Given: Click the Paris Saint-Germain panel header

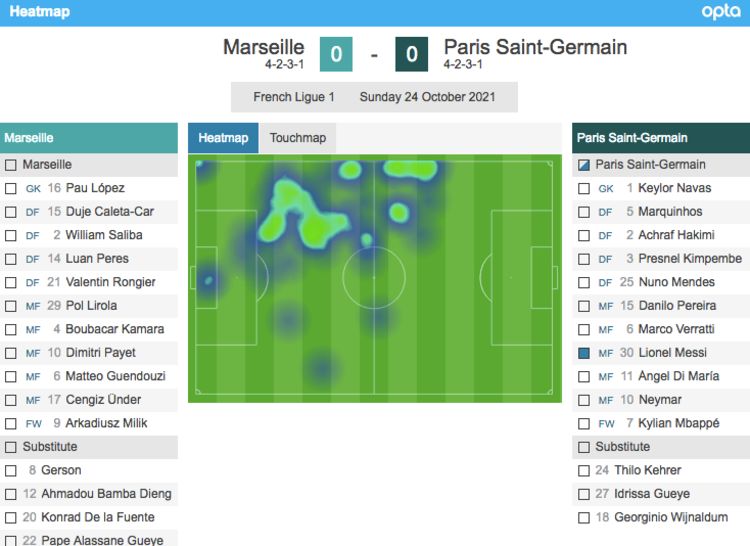Looking at the screenshot, I should coord(660,138).
